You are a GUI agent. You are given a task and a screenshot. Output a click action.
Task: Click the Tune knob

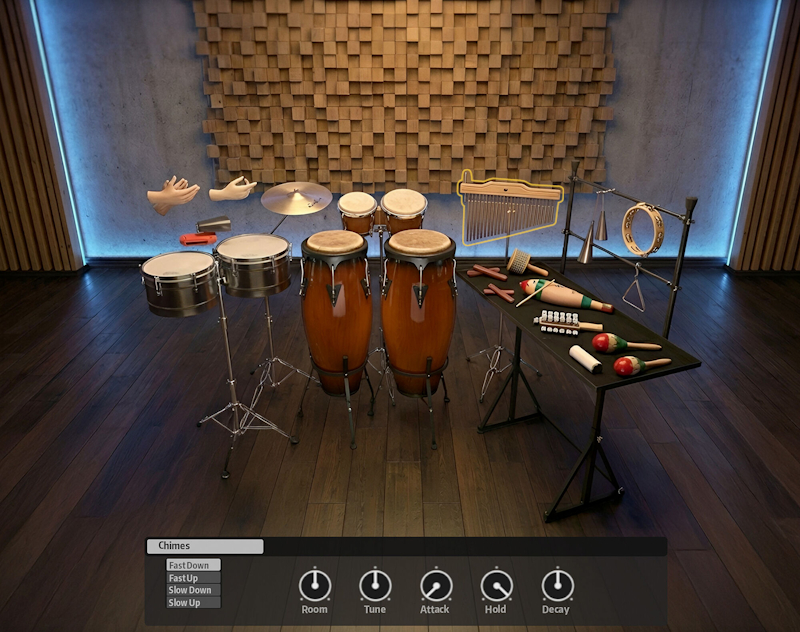tap(375, 585)
